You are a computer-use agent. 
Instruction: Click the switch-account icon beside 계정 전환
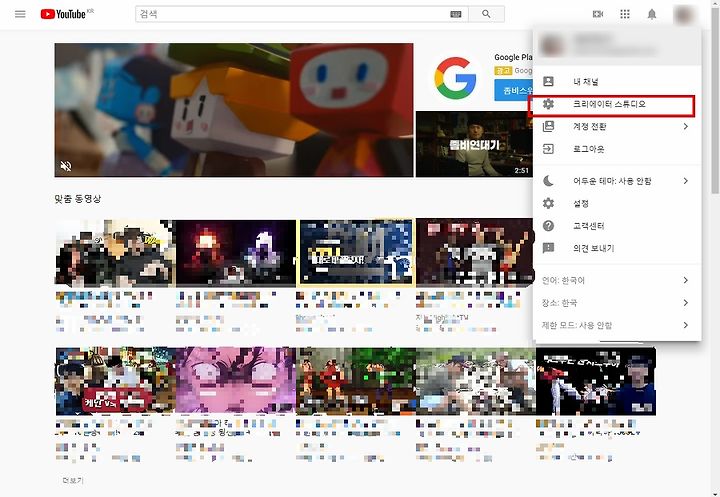coord(548,126)
